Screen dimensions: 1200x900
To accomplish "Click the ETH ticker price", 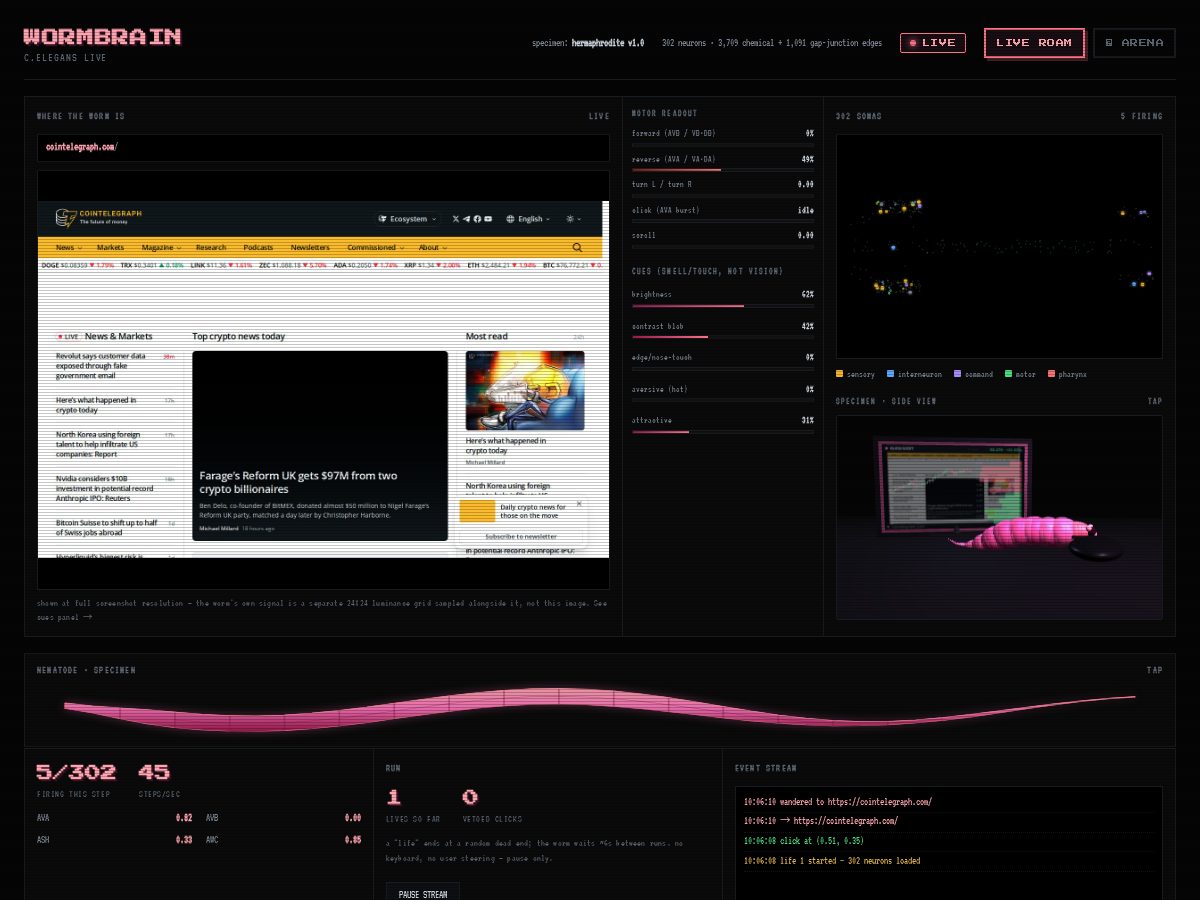I will [500, 265].
